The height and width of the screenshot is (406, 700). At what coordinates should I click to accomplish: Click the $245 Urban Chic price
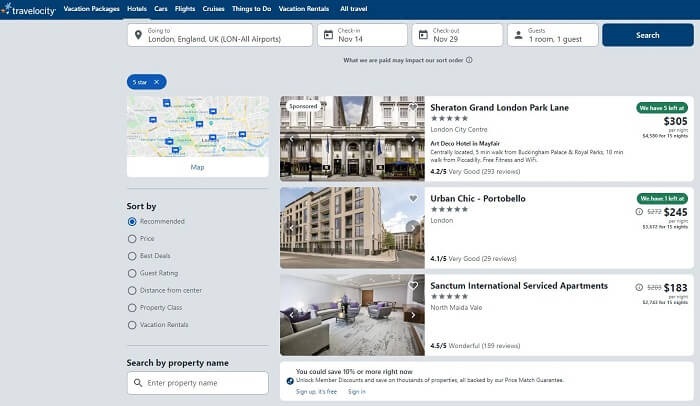click(x=675, y=212)
